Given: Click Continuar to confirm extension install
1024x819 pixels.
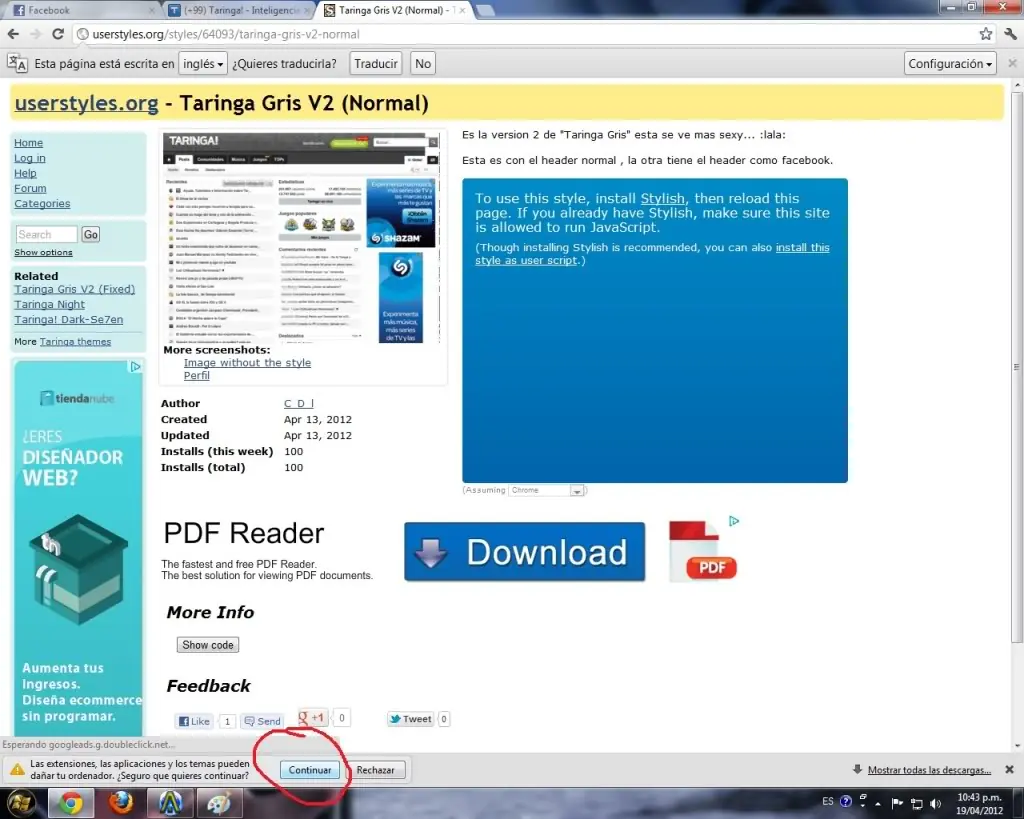Looking at the screenshot, I should coord(310,770).
